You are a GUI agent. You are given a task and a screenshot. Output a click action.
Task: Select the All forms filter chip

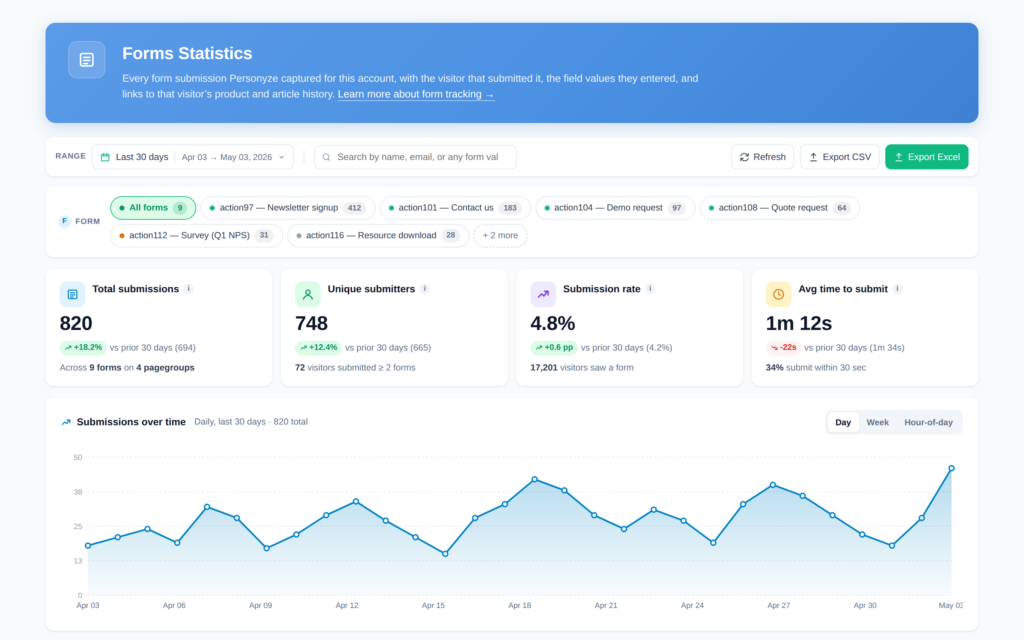point(153,208)
